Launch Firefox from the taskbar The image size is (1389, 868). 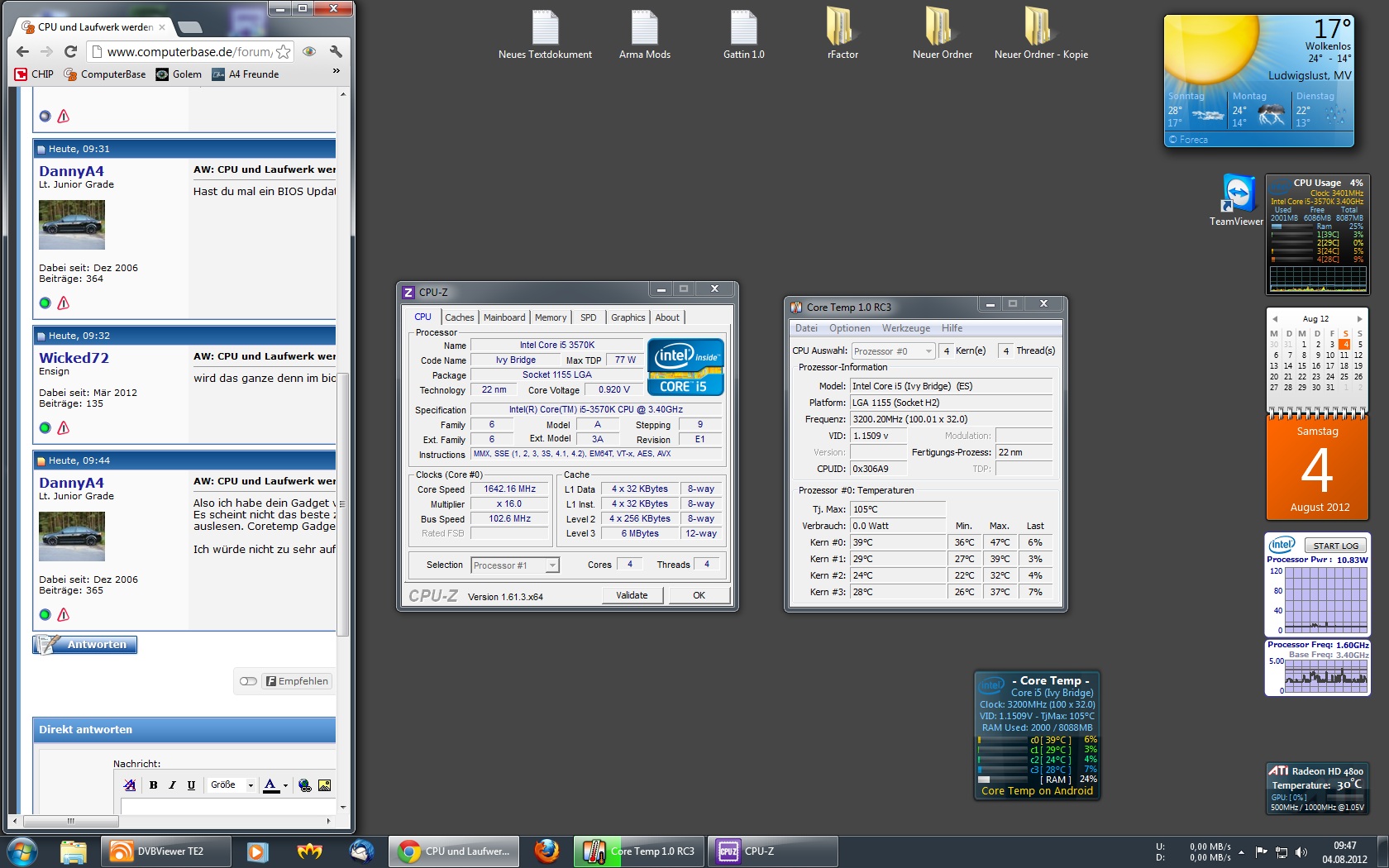coord(547,851)
